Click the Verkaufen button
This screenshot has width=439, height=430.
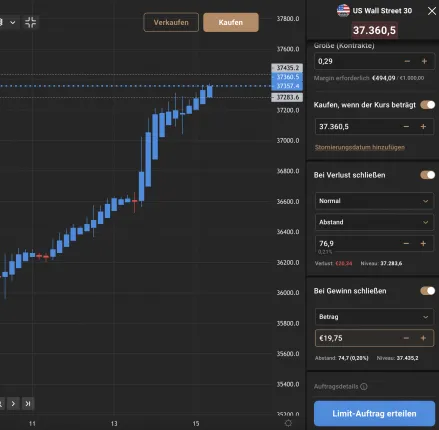click(x=171, y=22)
